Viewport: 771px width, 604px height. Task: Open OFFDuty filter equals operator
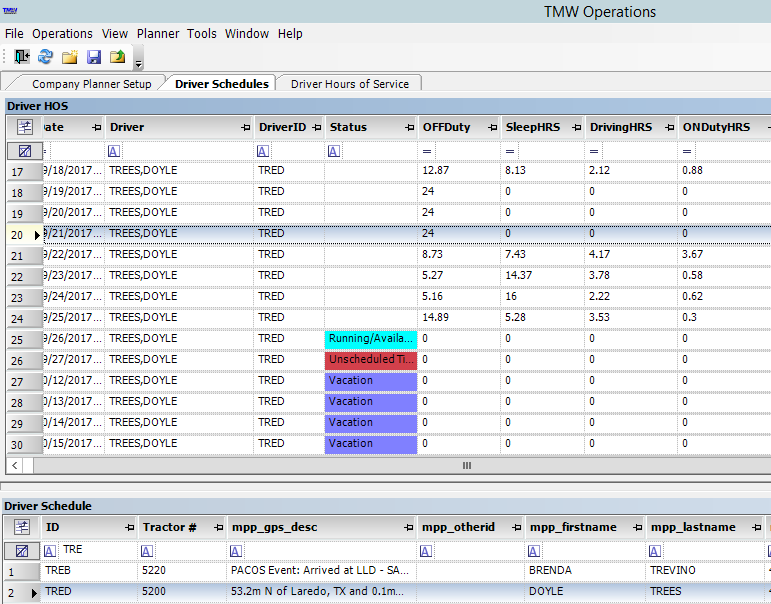click(427, 151)
